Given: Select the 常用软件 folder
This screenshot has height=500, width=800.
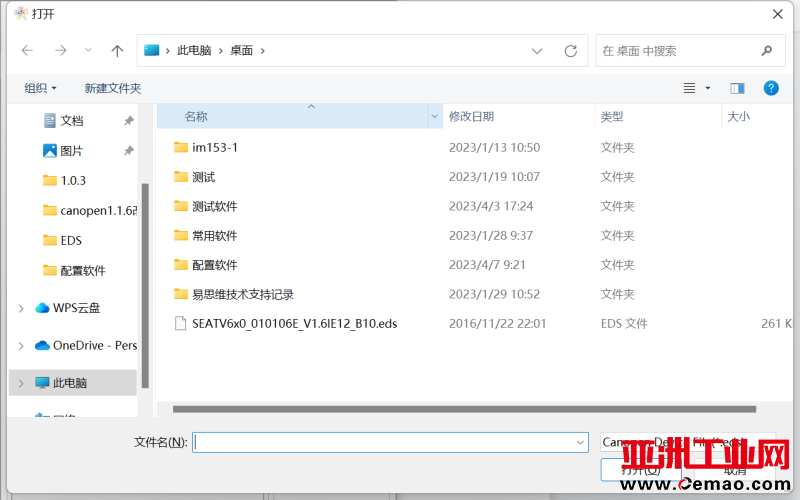Looking at the screenshot, I should click(x=214, y=236).
